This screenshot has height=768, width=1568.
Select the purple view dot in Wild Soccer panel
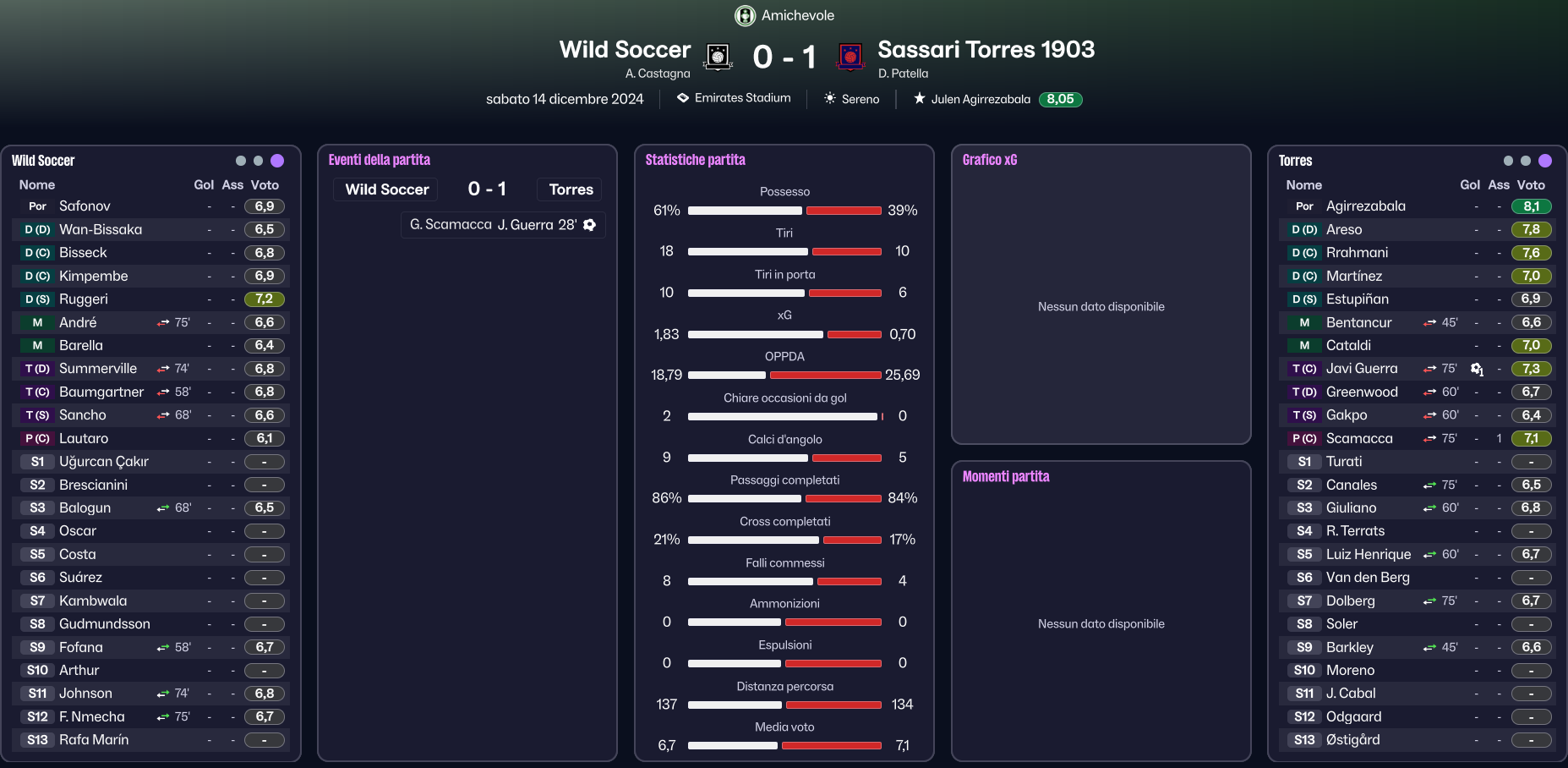pyautogui.click(x=277, y=161)
